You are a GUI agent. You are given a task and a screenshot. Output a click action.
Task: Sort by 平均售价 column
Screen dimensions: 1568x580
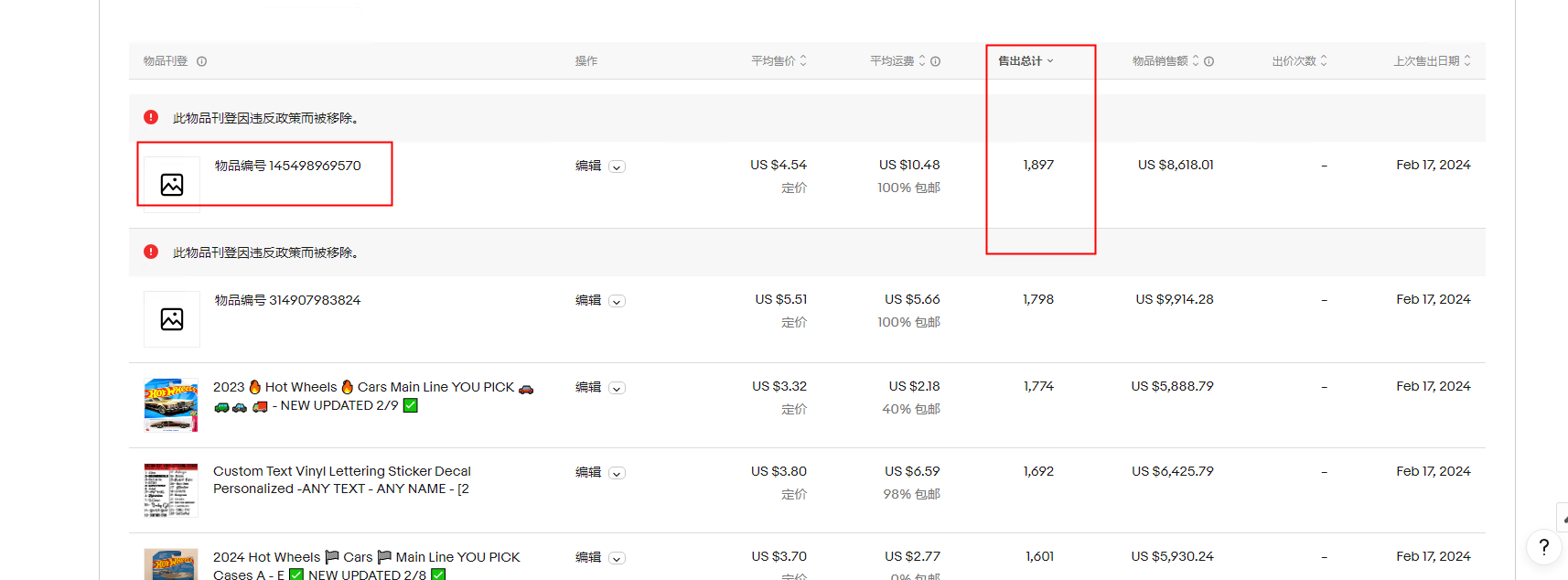click(779, 60)
